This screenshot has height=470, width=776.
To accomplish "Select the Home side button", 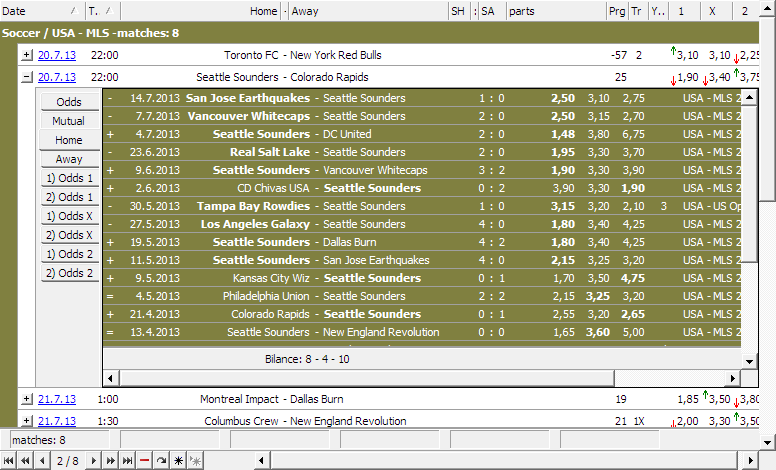I will 69,140.
